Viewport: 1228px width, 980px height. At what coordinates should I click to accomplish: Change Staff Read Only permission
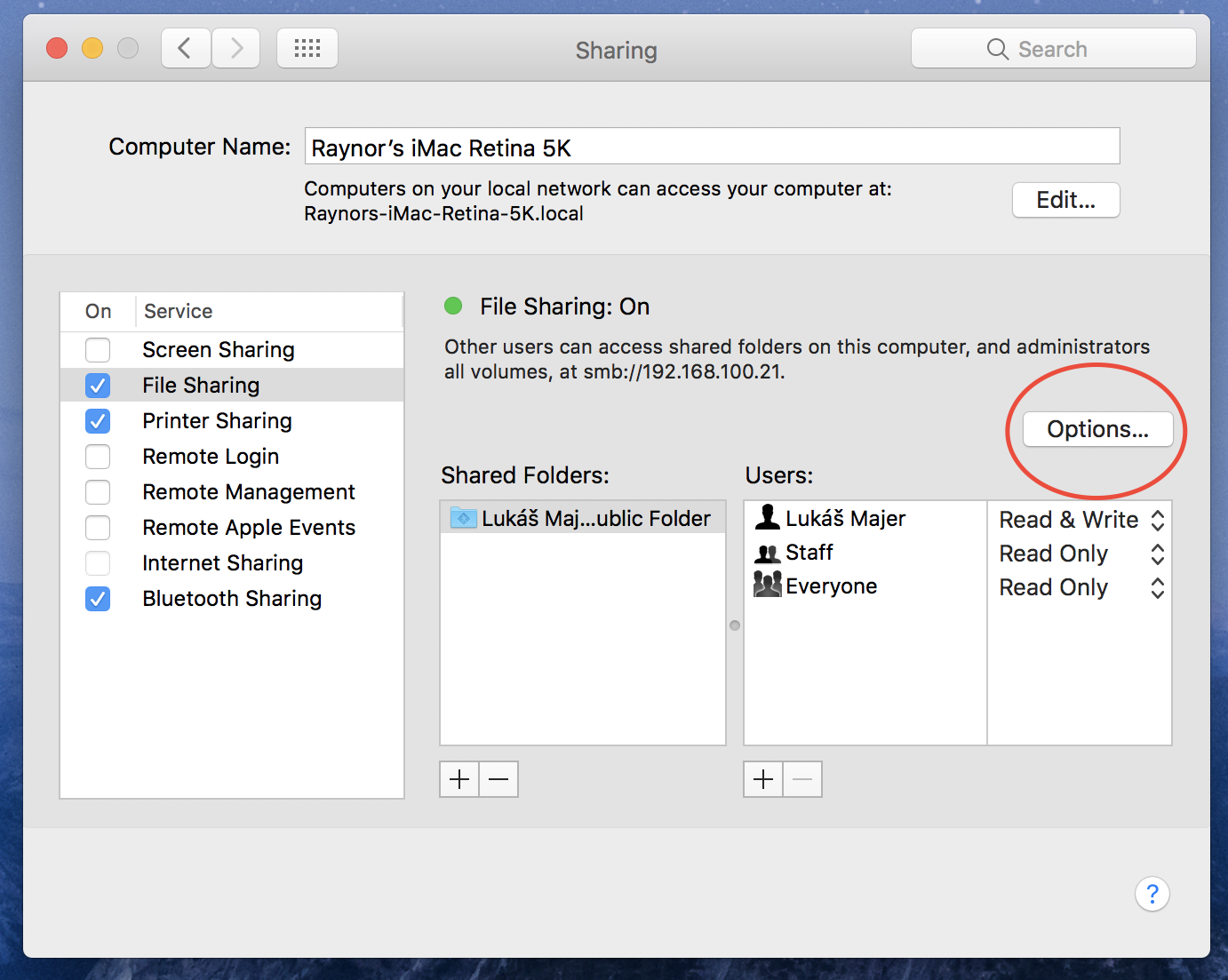tap(1081, 554)
